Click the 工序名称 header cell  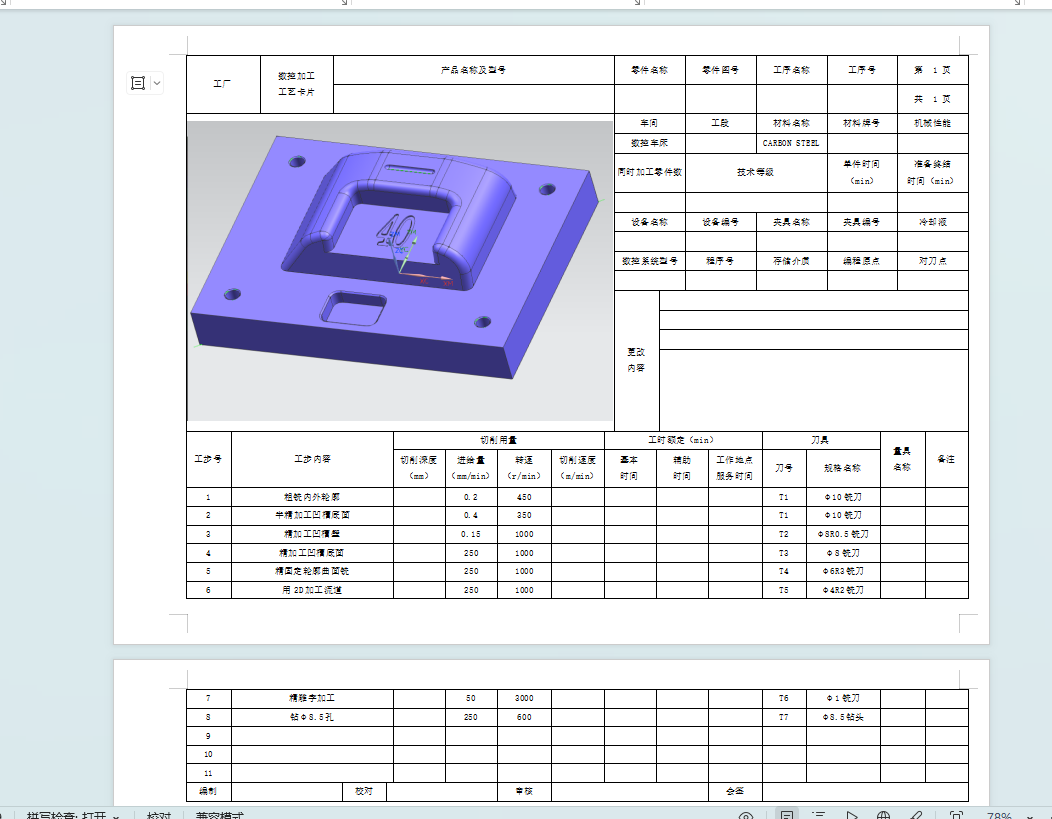792,70
